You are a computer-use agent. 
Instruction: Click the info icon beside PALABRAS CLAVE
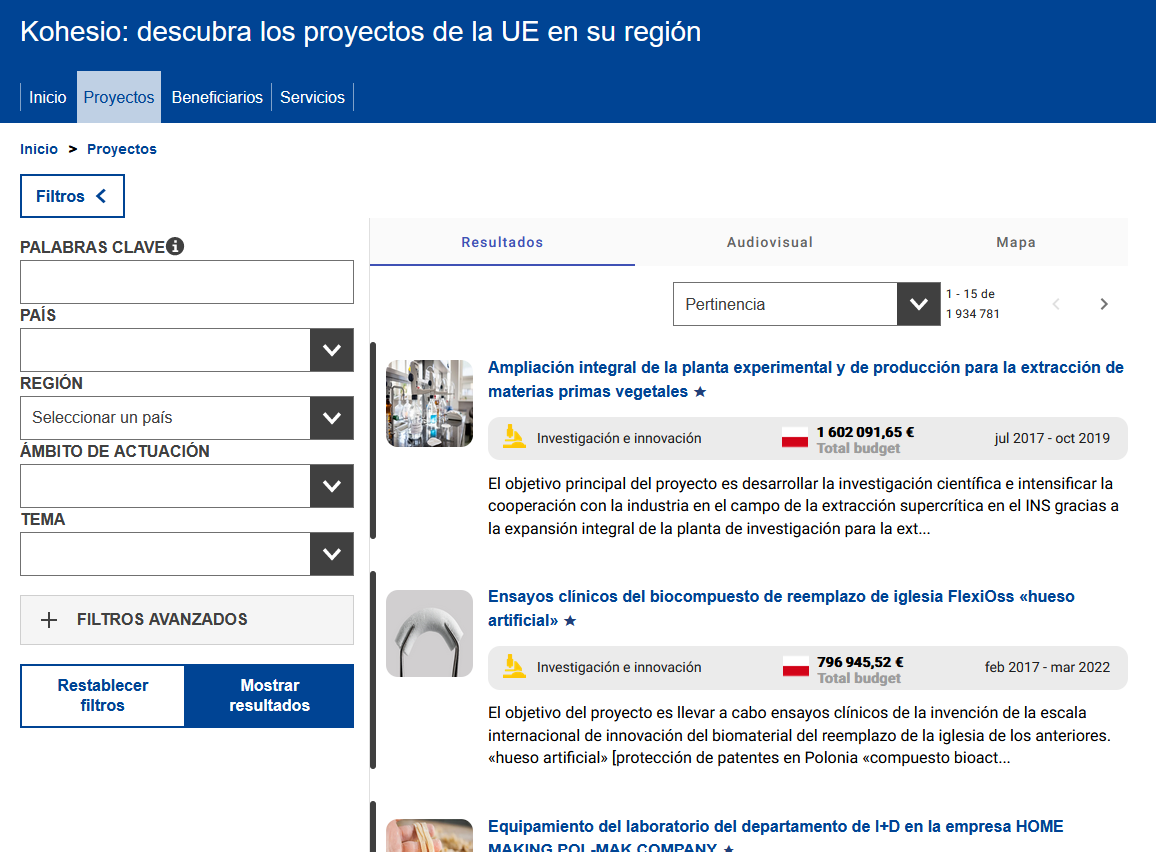(x=177, y=246)
